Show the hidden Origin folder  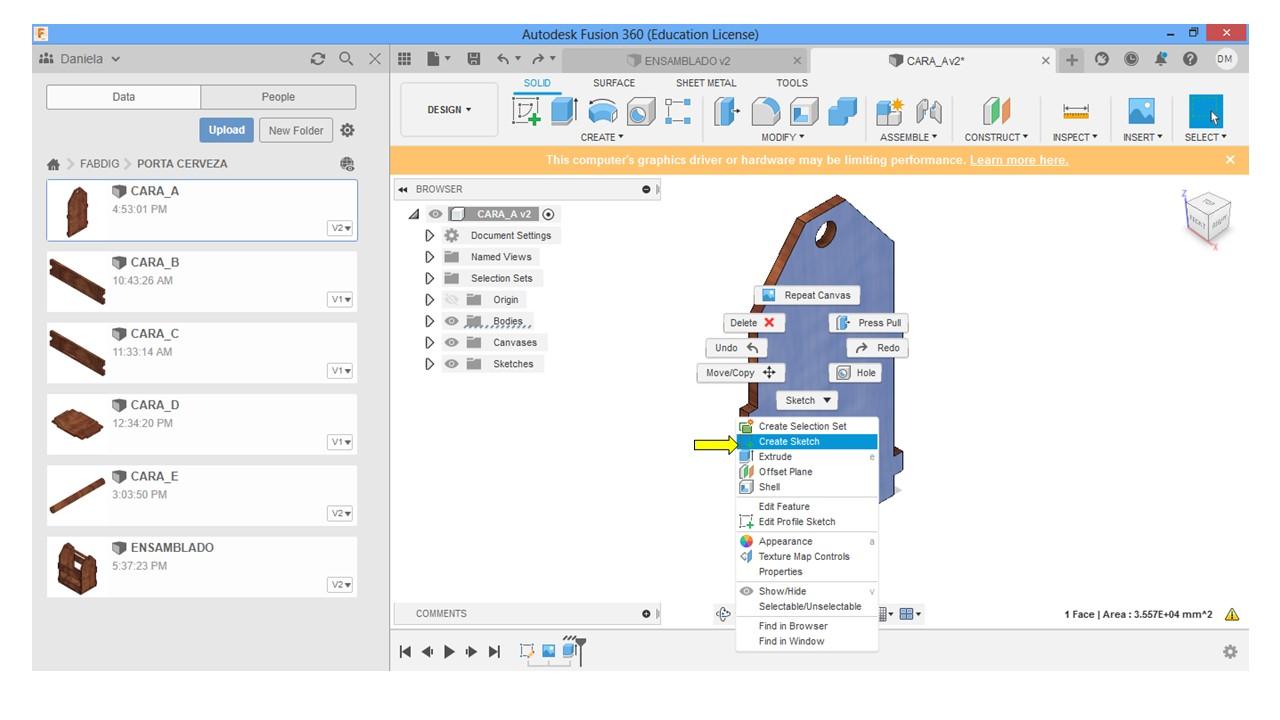(452, 300)
